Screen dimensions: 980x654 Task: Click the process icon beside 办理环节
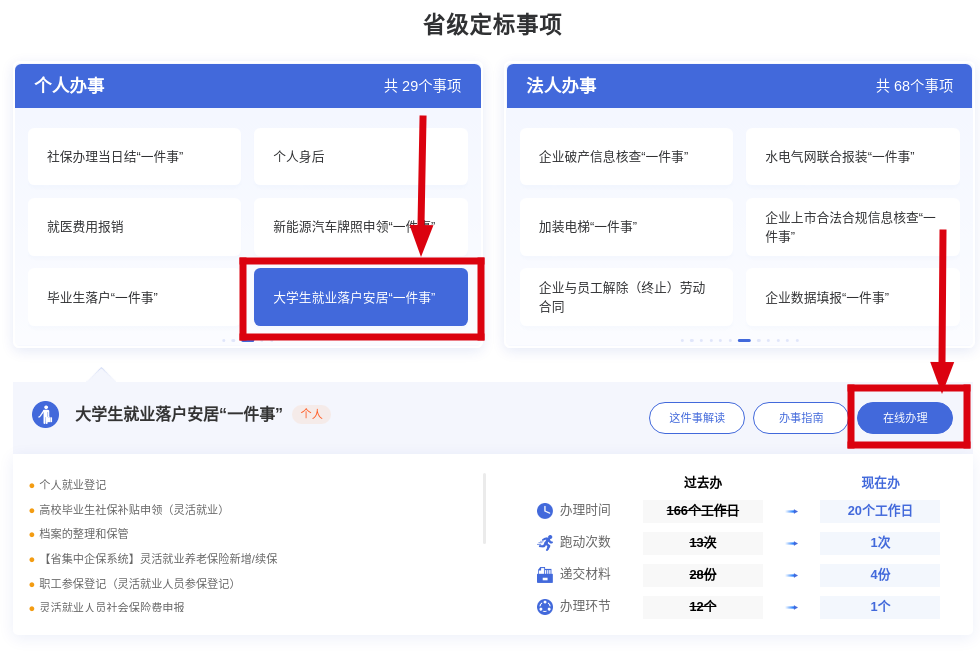coord(544,607)
